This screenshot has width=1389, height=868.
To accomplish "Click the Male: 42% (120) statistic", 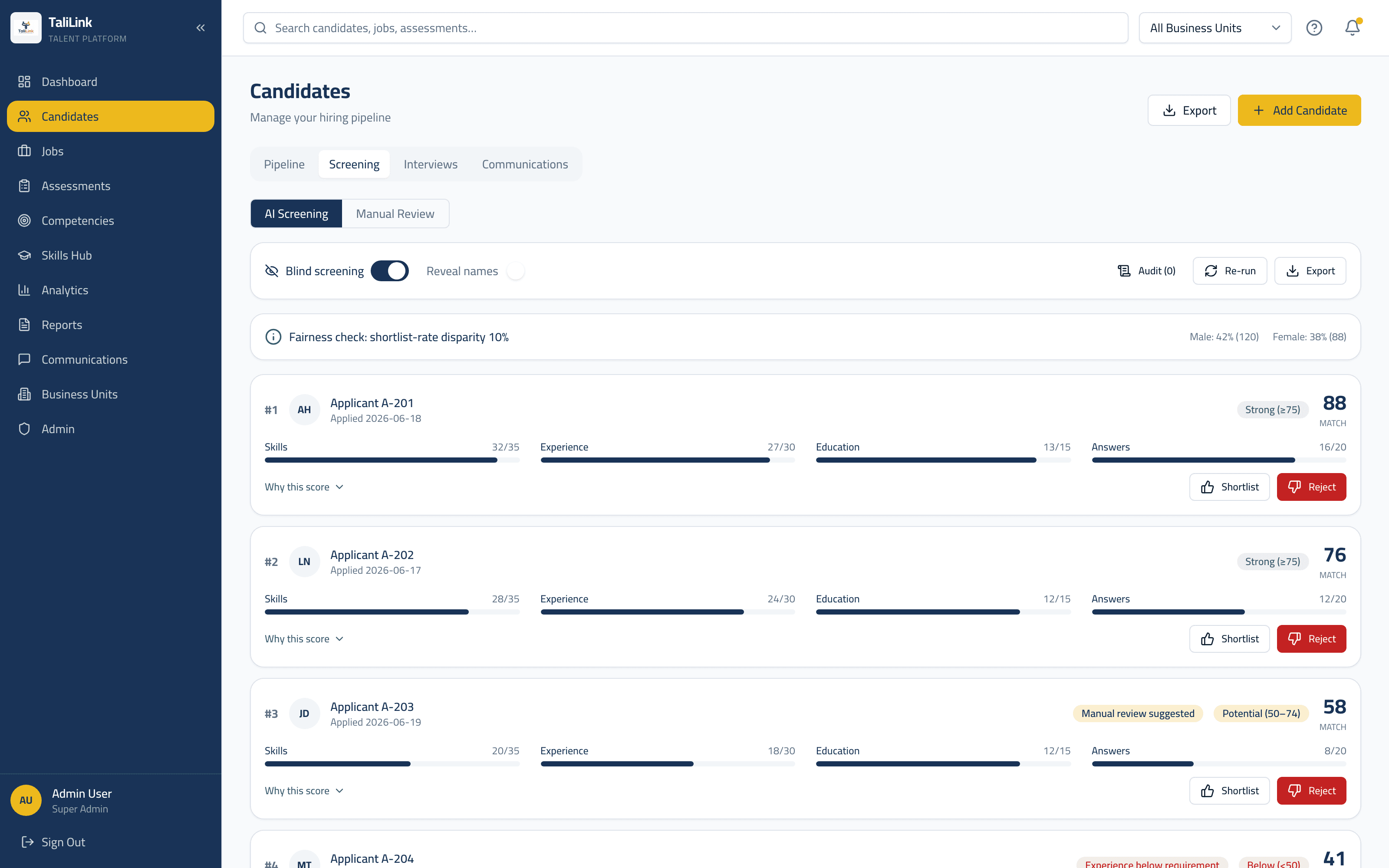I will [1224, 337].
